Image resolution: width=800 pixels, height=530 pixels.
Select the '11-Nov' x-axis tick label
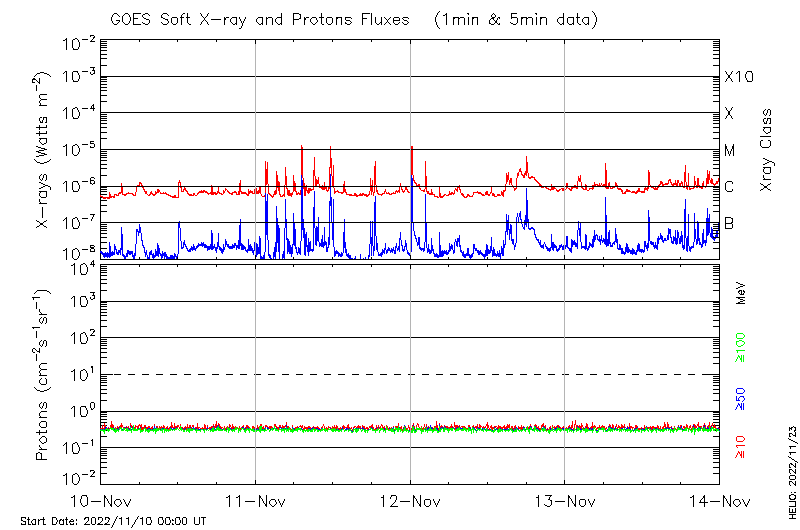point(255,499)
